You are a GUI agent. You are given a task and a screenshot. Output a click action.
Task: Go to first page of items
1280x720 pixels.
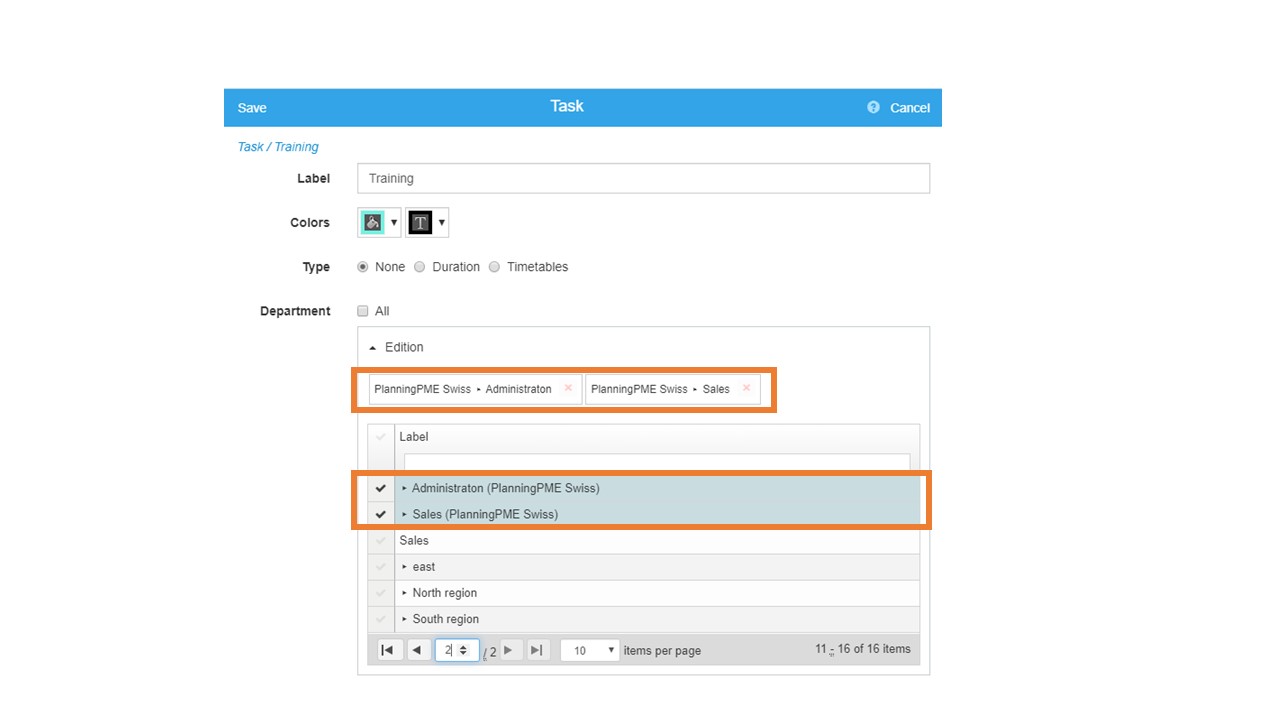pos(387,650)
